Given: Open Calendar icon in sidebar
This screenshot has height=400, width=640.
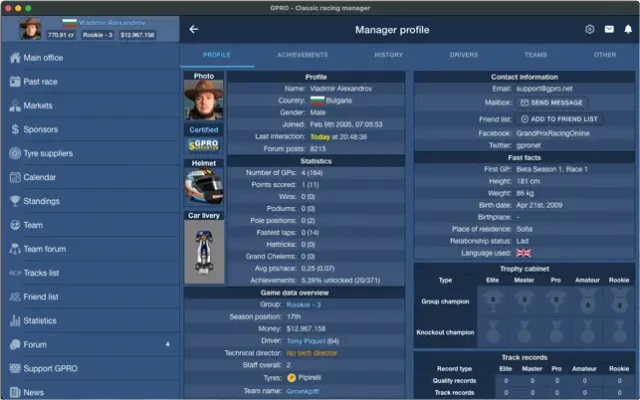Looking at the screenshot, I should click(15, 177).
